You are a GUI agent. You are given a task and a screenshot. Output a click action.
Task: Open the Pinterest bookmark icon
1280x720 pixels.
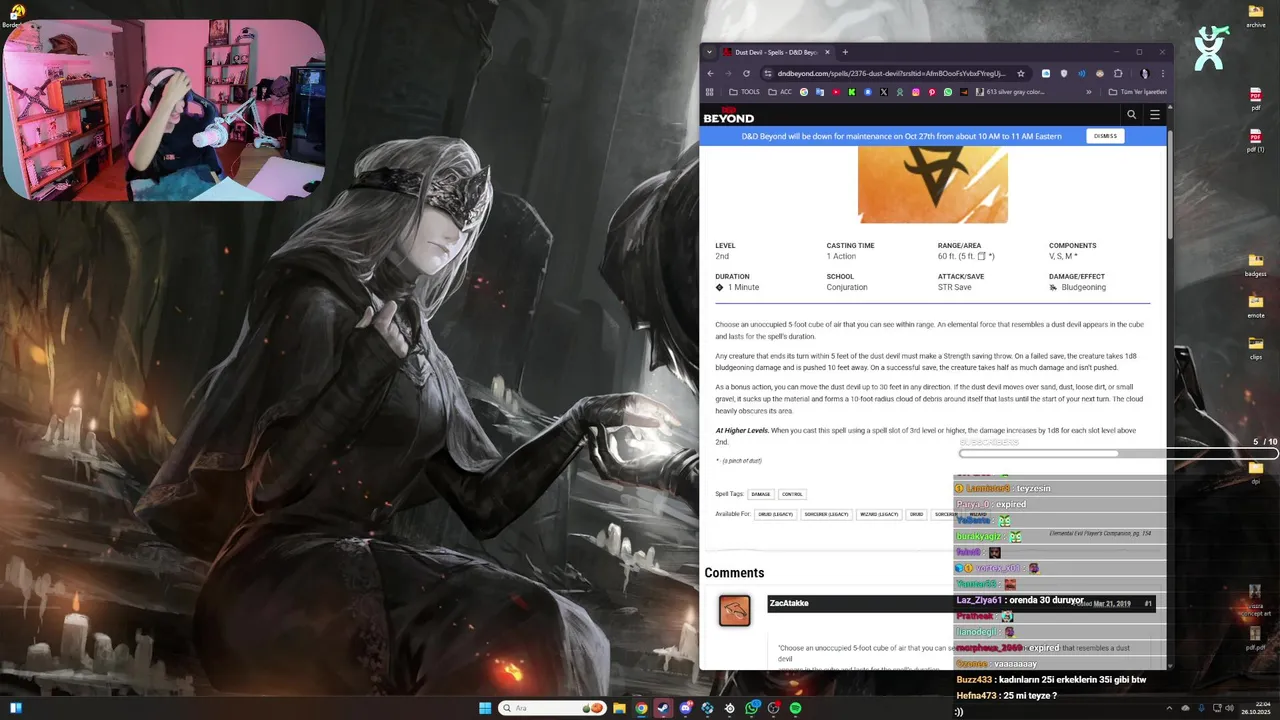click(932, 92)
